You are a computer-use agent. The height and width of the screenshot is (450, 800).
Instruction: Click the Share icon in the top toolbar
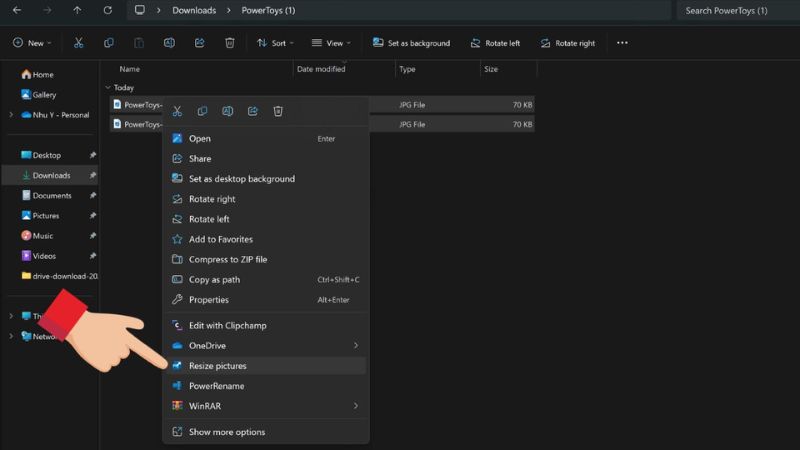(199, 43)
